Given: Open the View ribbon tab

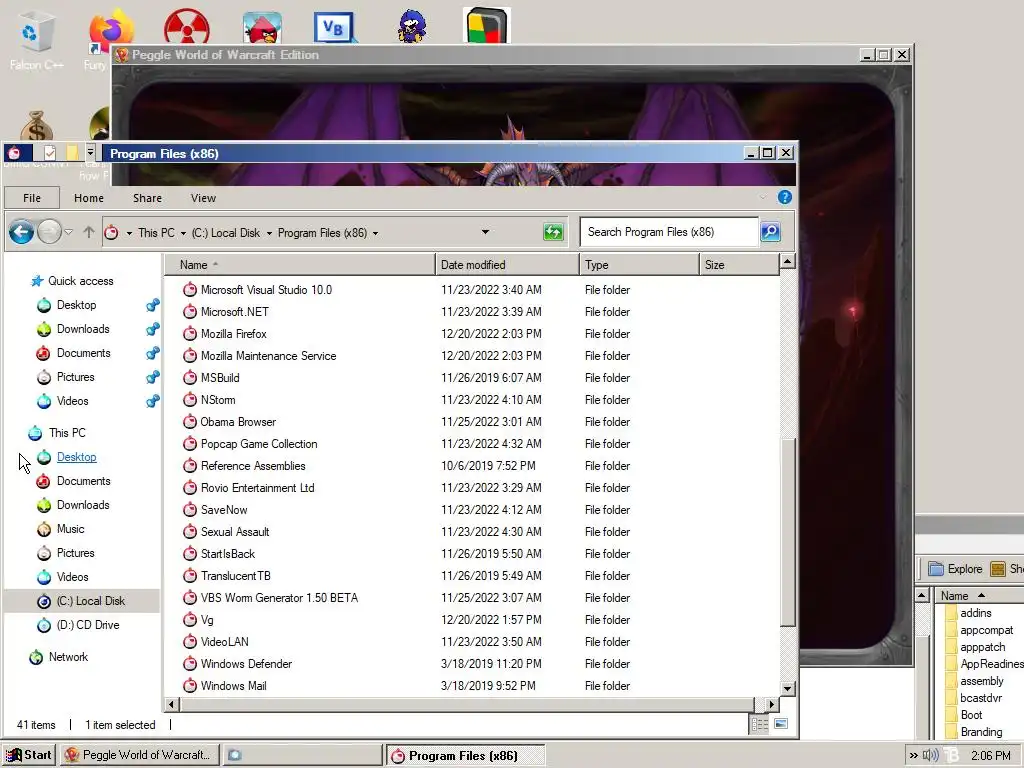Looking at the screenshot, I should point(203,198).
